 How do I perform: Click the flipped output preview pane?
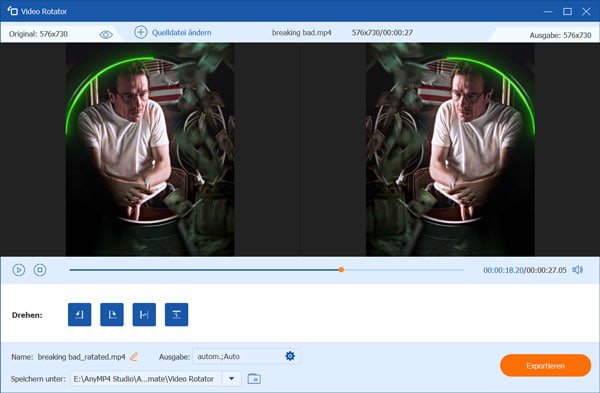pos(450,149)
